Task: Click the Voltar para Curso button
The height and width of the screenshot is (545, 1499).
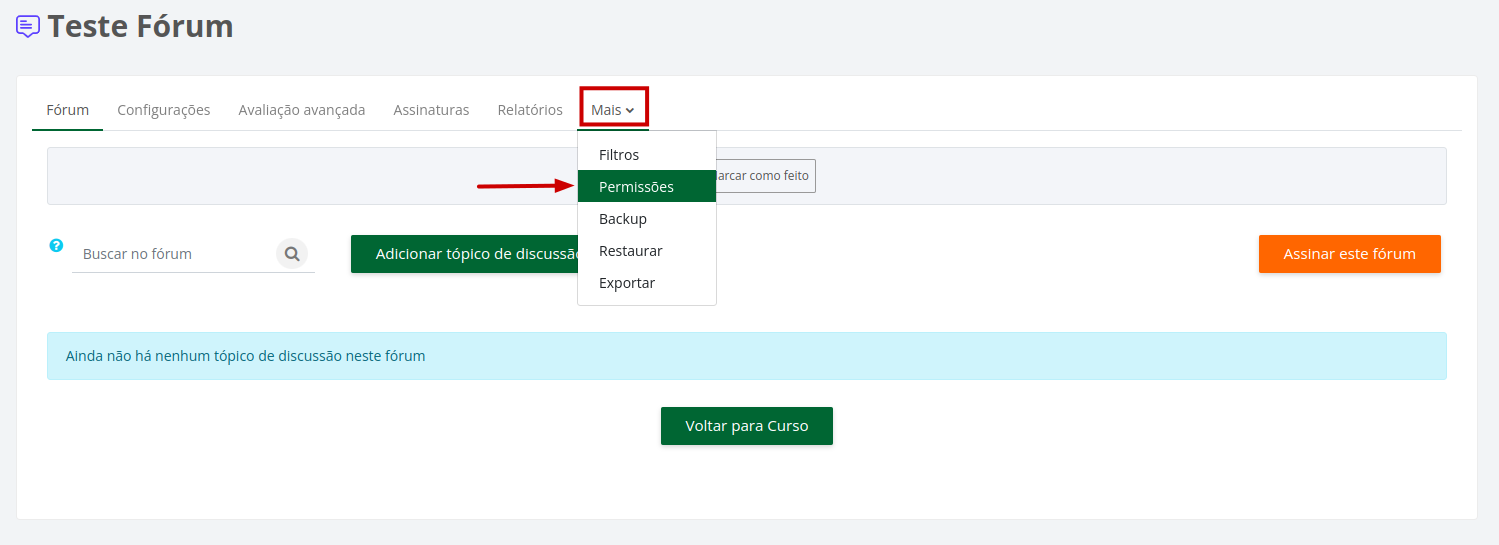Action: coord(747,426)
